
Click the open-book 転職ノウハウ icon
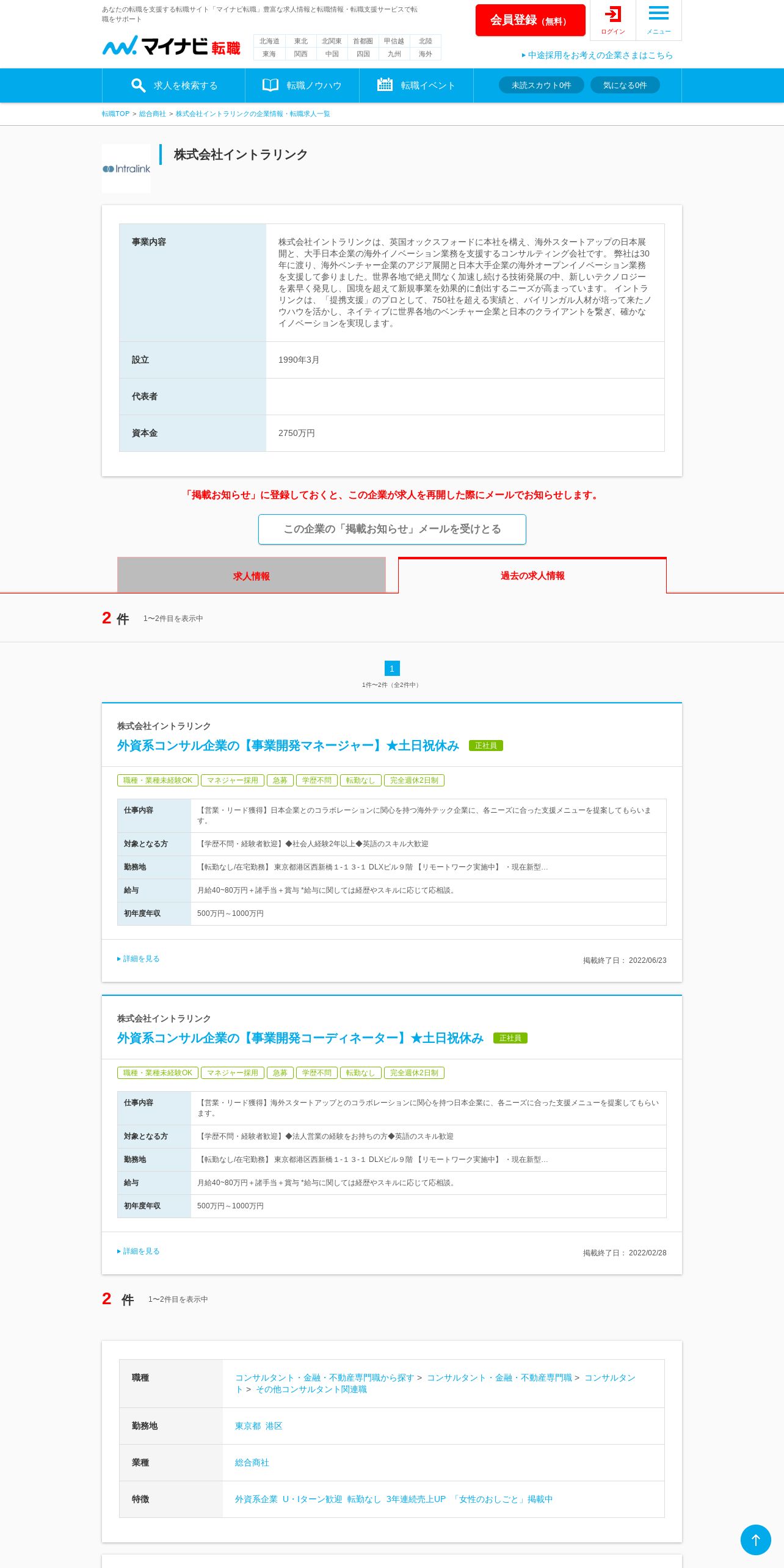(270, 85)
